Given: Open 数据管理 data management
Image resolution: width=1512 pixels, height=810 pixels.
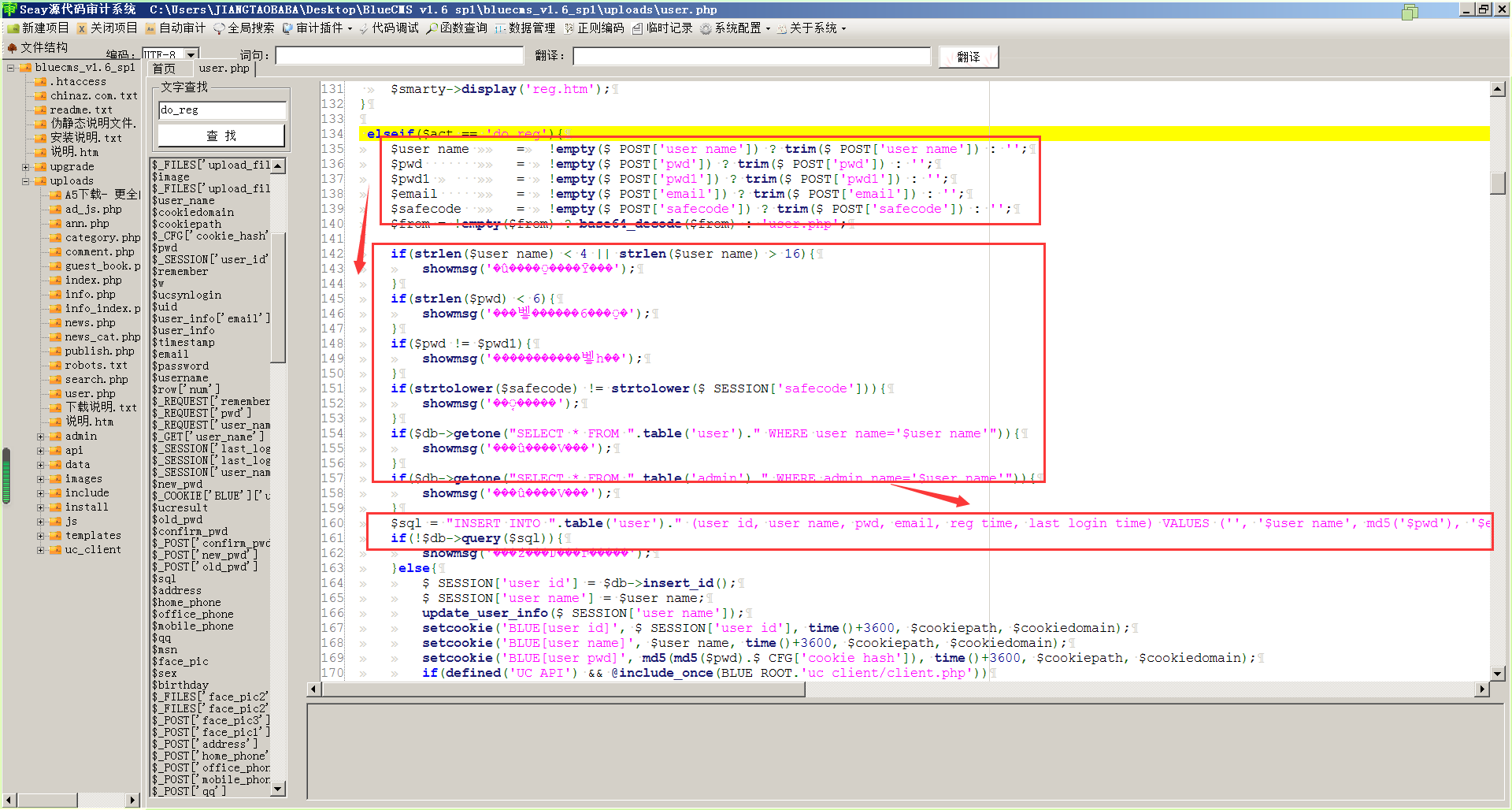Looking at the screenshot, I should 525,28.
